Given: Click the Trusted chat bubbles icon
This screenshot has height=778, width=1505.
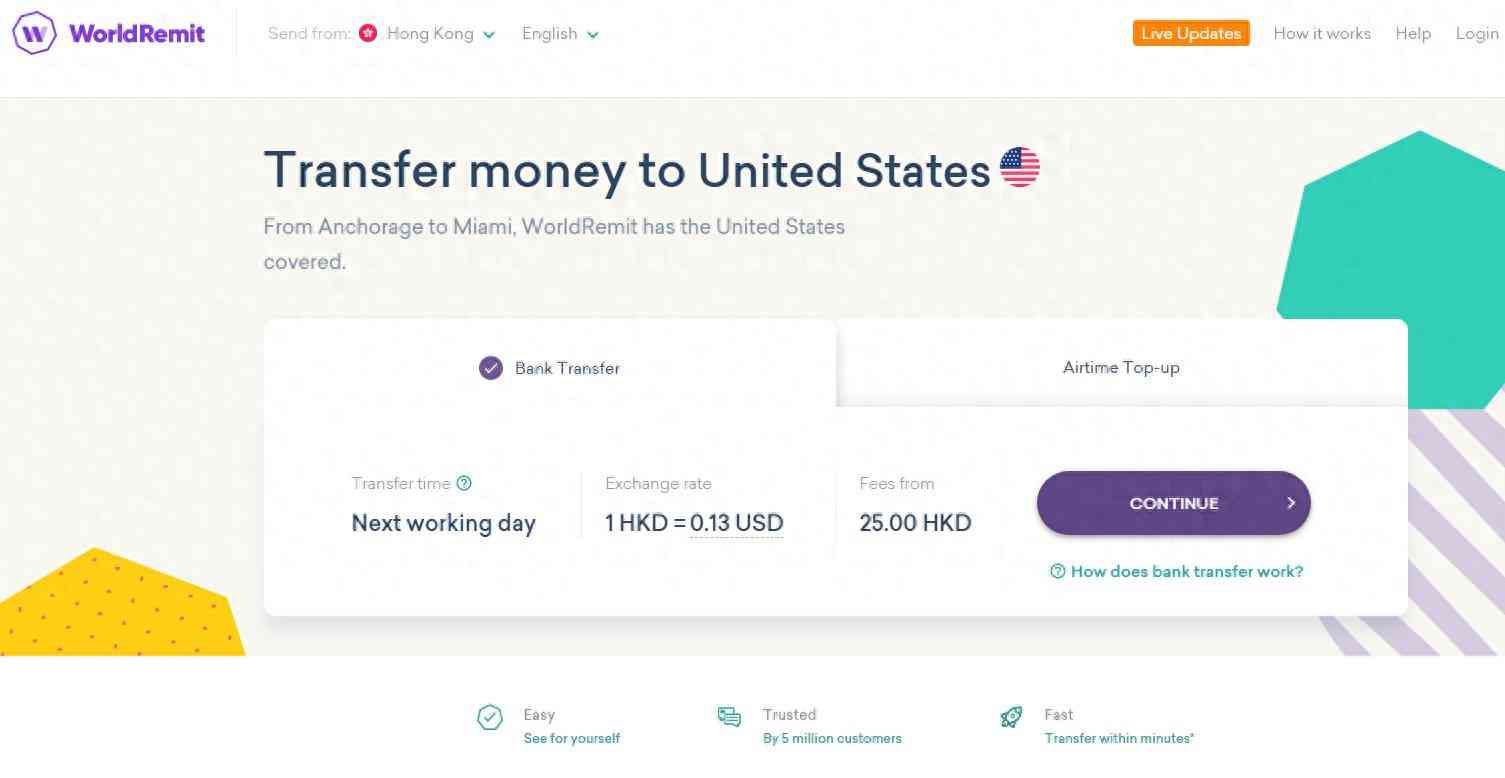Looking at the screenshot, I should tap(729, 716).
